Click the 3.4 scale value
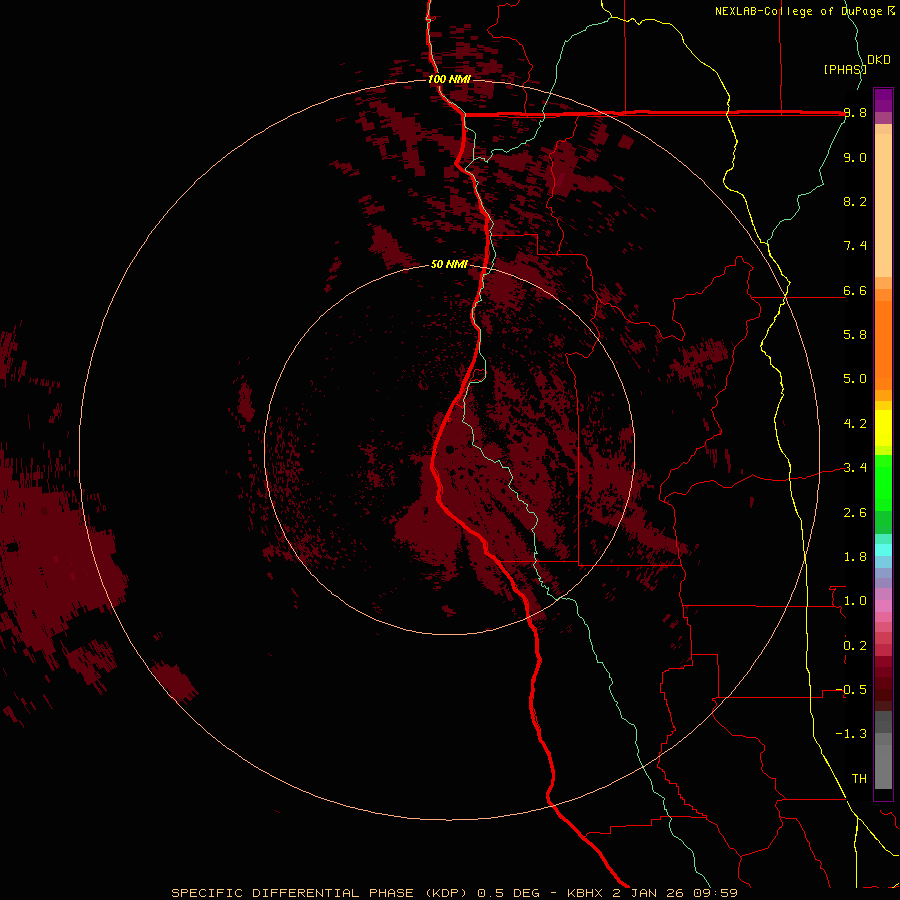Image resolution: width=900 pixels, height=900 pixels. (x=855, y=468)
